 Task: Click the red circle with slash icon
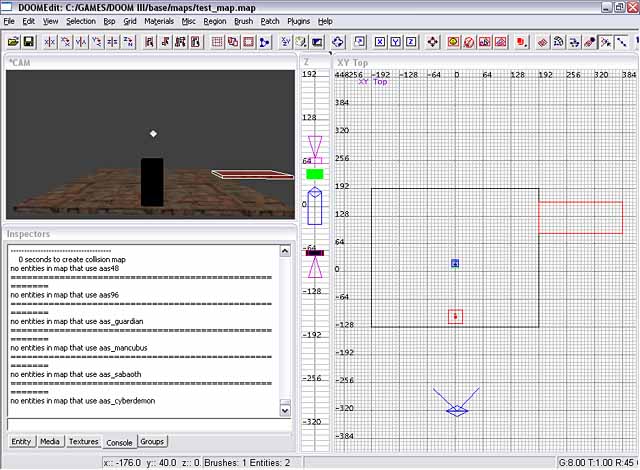[x=469, y=42]
